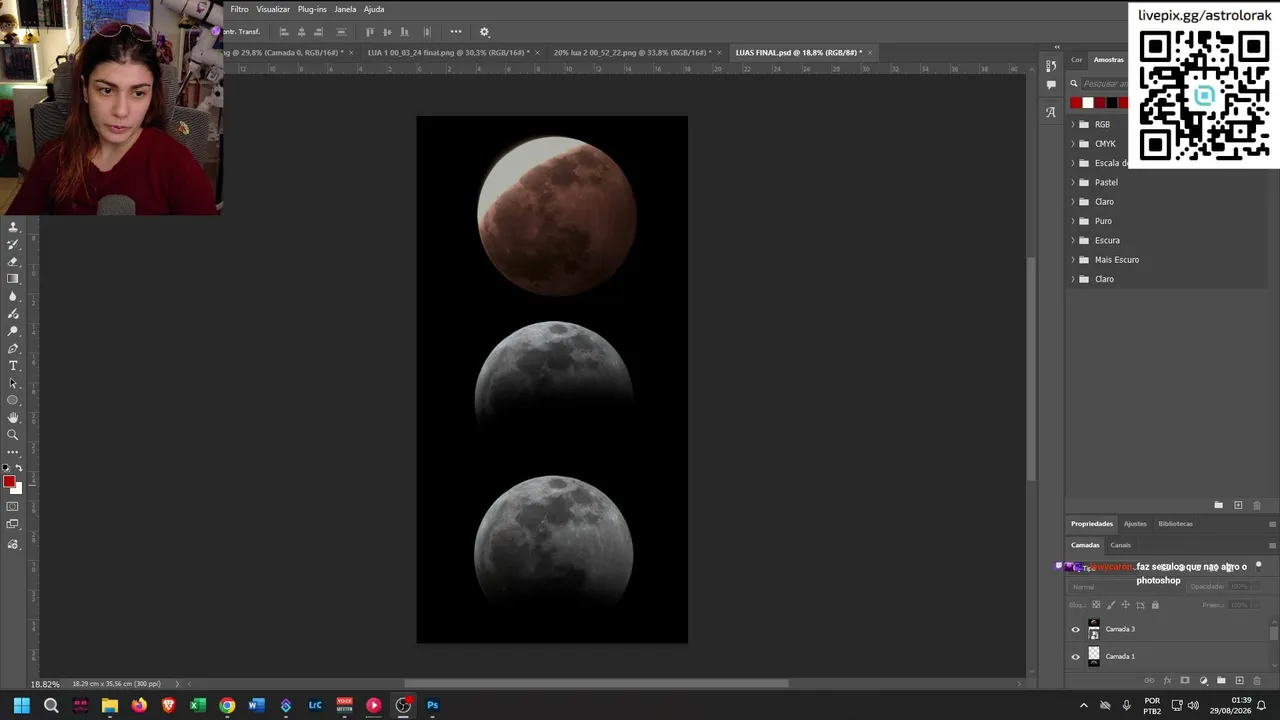Expand the CMYK swatch group
The height and width of the screenshot is (720, 1280).
pos(1073,144)
